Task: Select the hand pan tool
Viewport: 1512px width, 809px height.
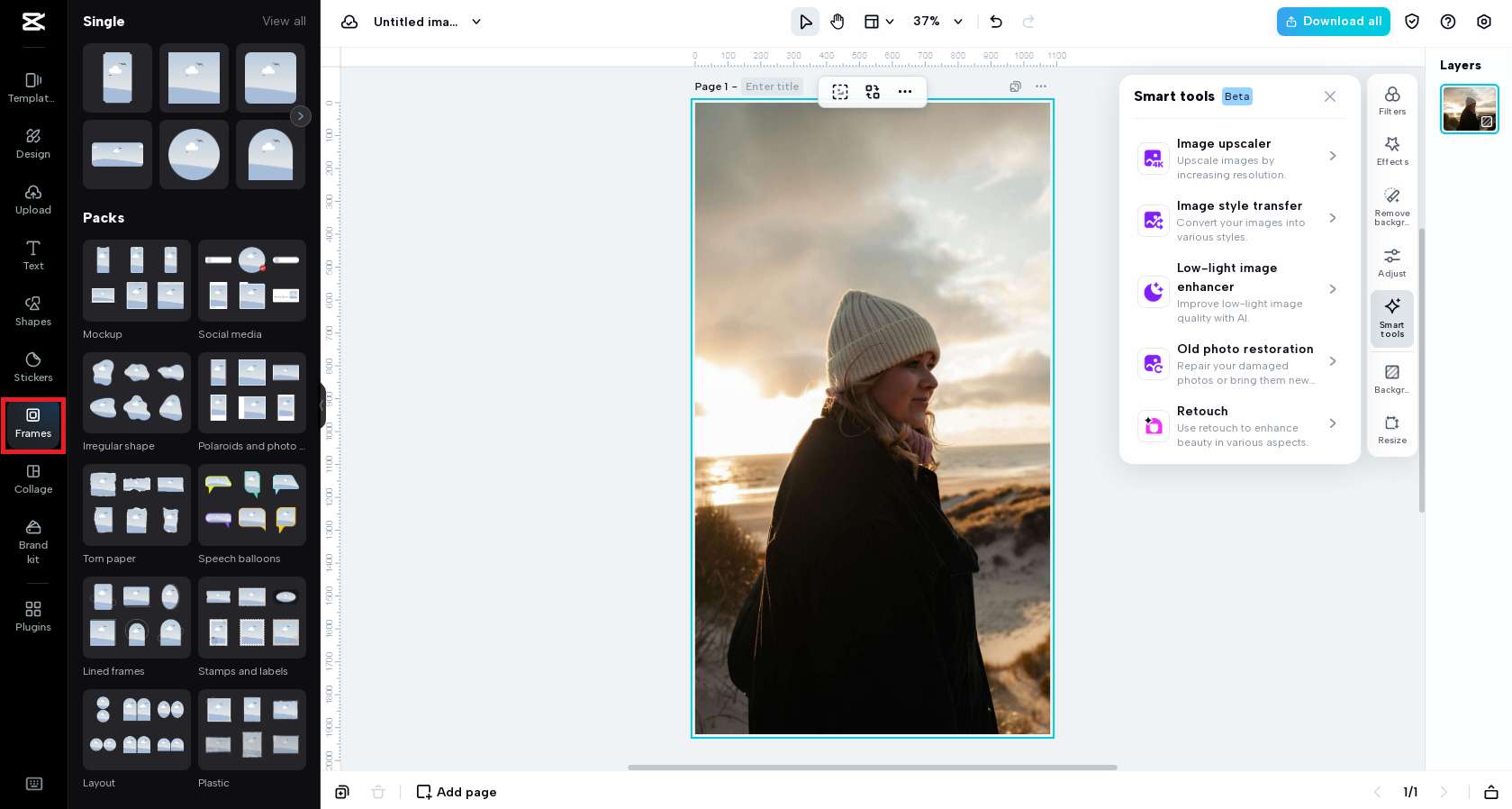Action: (837, 22)
